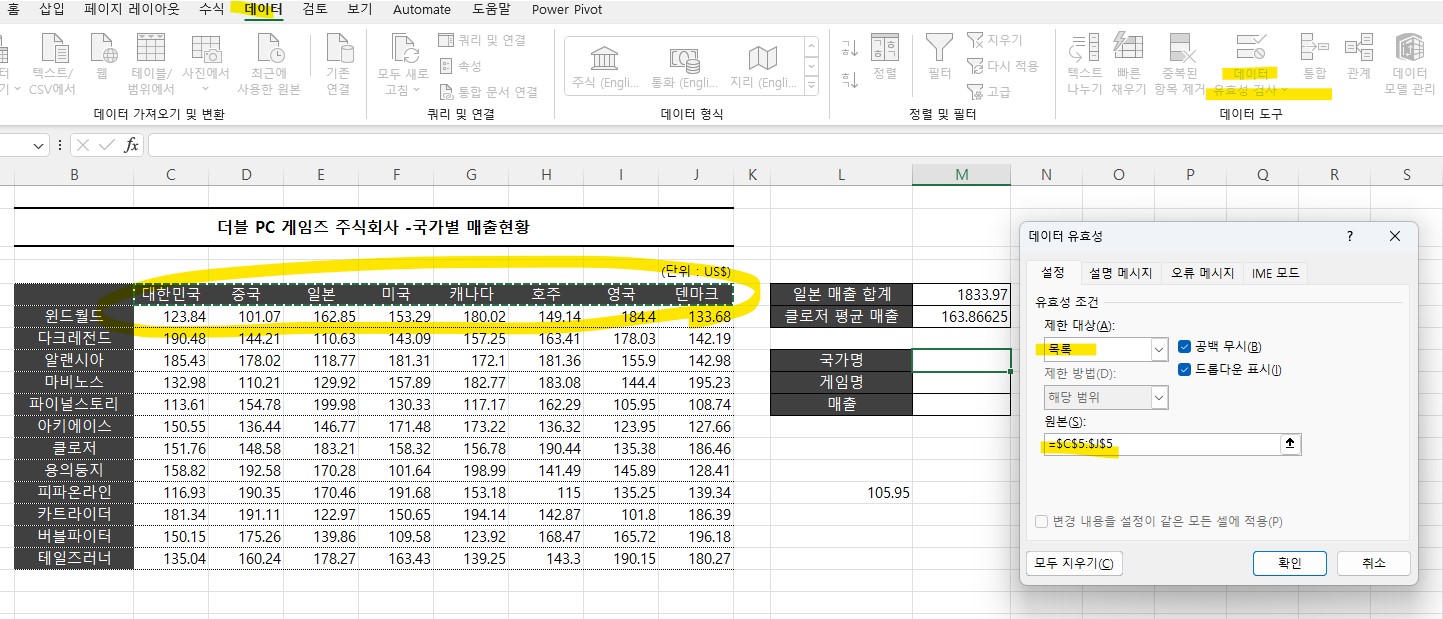Switch to 설명 메시지 dialog tab
The image size is (1443, 619).
(x=1121, y=273)
